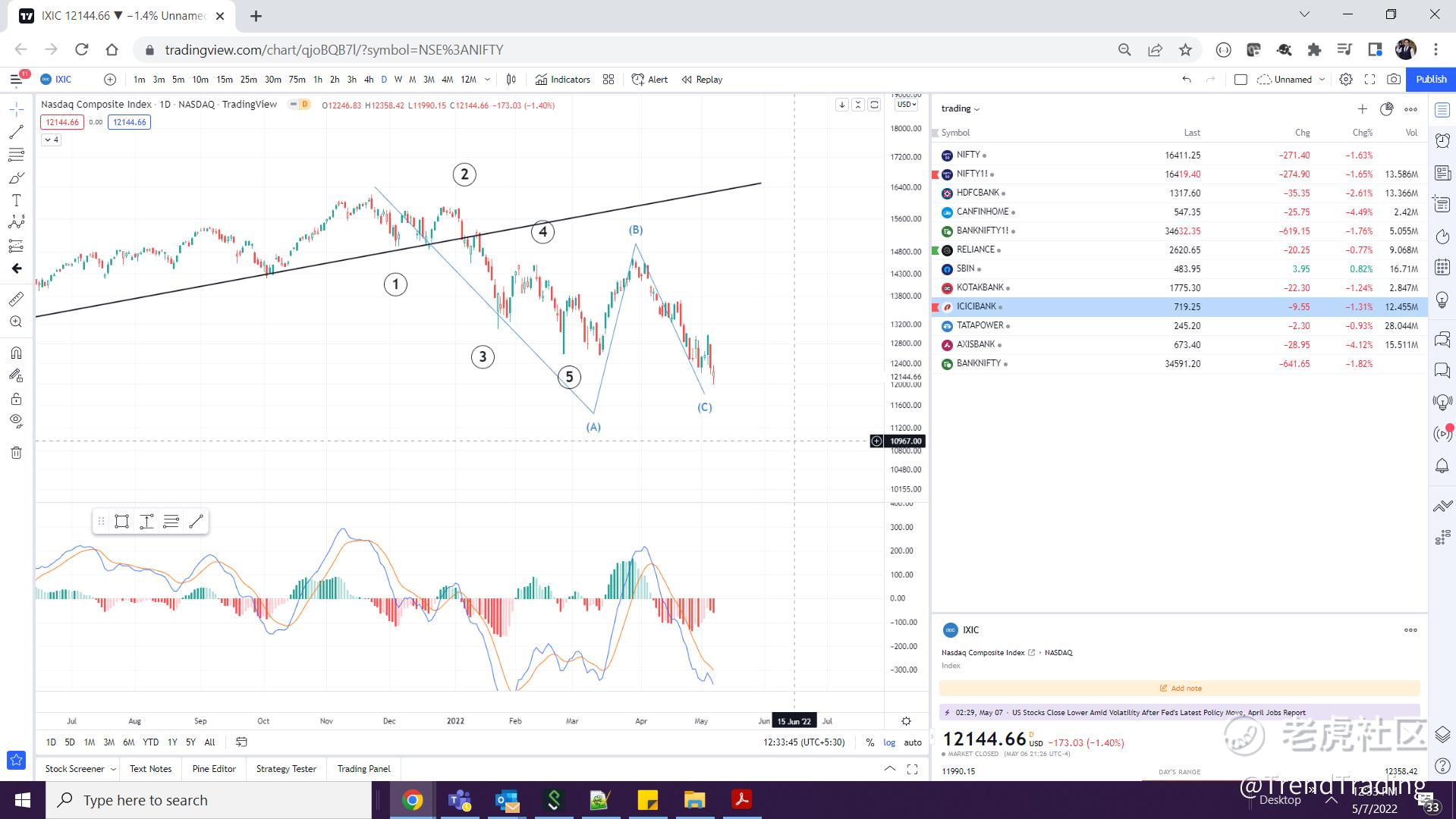Lock all drawing tools
This screenshot has width=1456, height=819.
tap(16, 399)
